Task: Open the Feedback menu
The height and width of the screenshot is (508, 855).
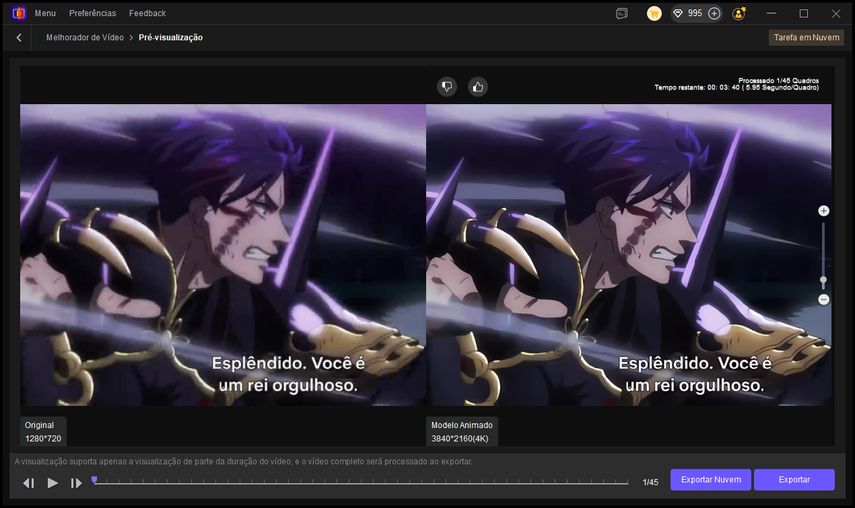Action: coord(147,13)
